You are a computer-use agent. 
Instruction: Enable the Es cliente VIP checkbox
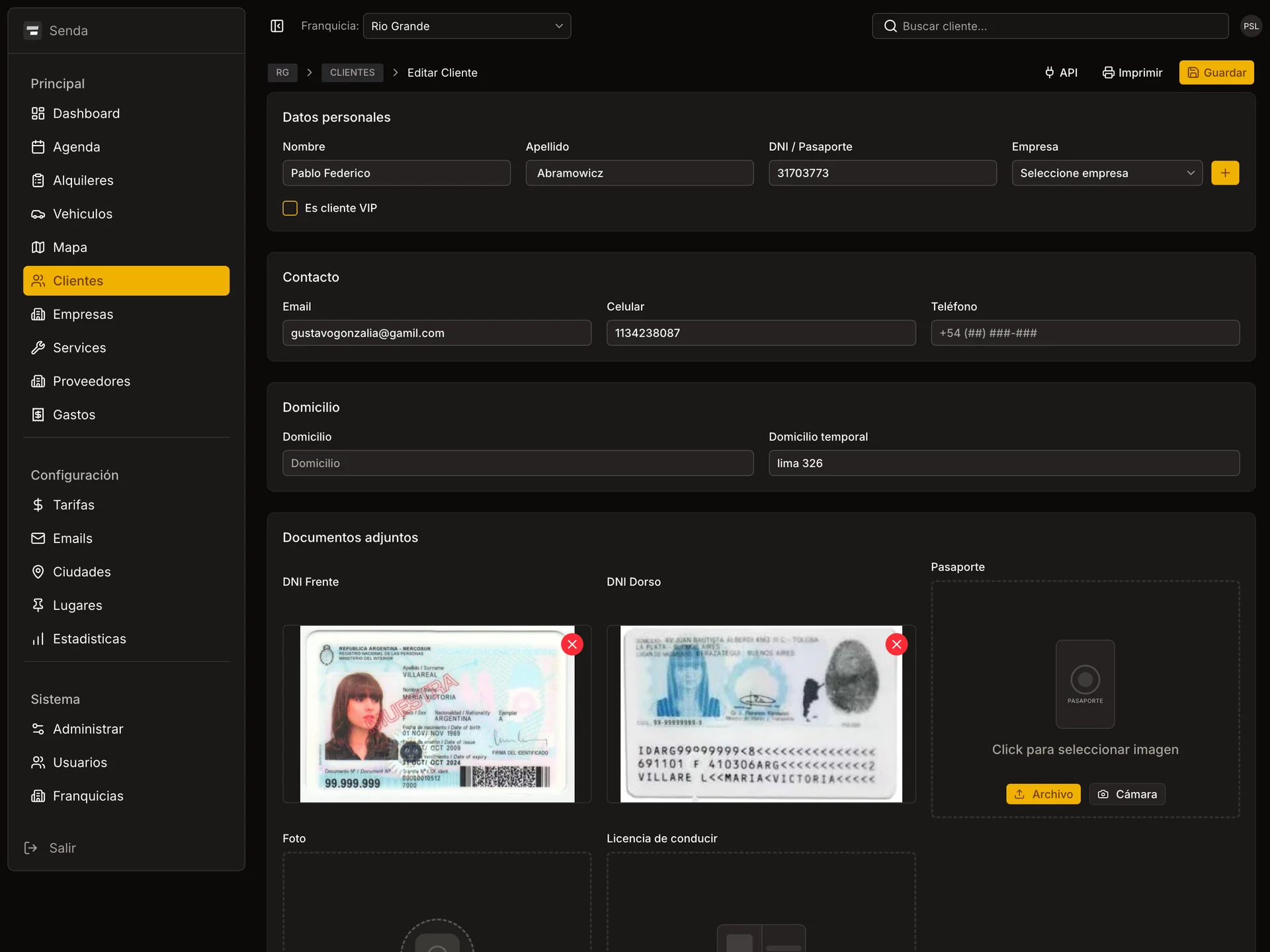point(290,208)
